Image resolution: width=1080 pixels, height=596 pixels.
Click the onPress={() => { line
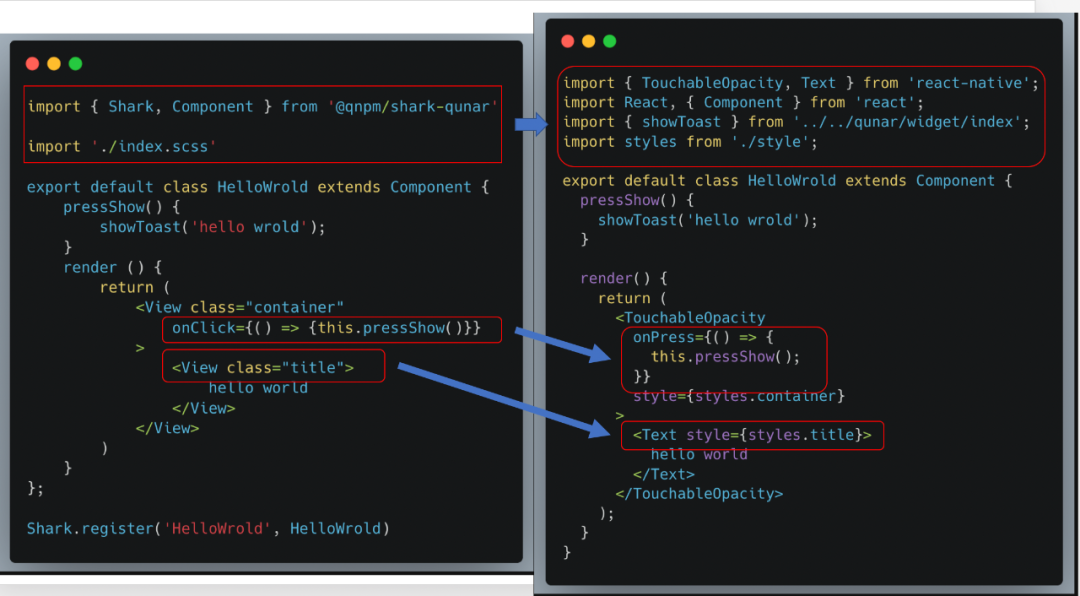(704, 338)
